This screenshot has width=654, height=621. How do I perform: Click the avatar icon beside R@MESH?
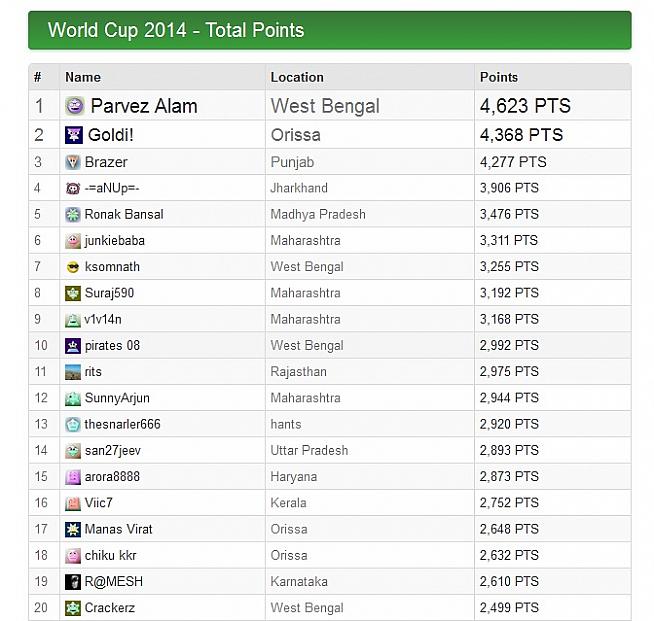[x=73, y=582]
